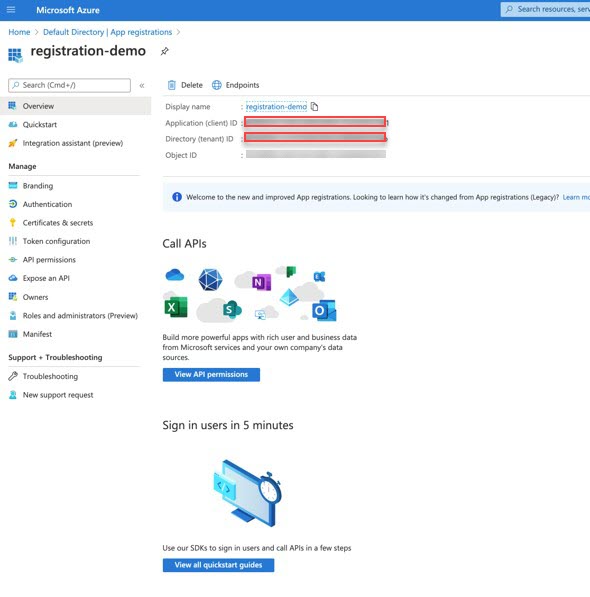Click the info icon in the welcome banner

177,197
